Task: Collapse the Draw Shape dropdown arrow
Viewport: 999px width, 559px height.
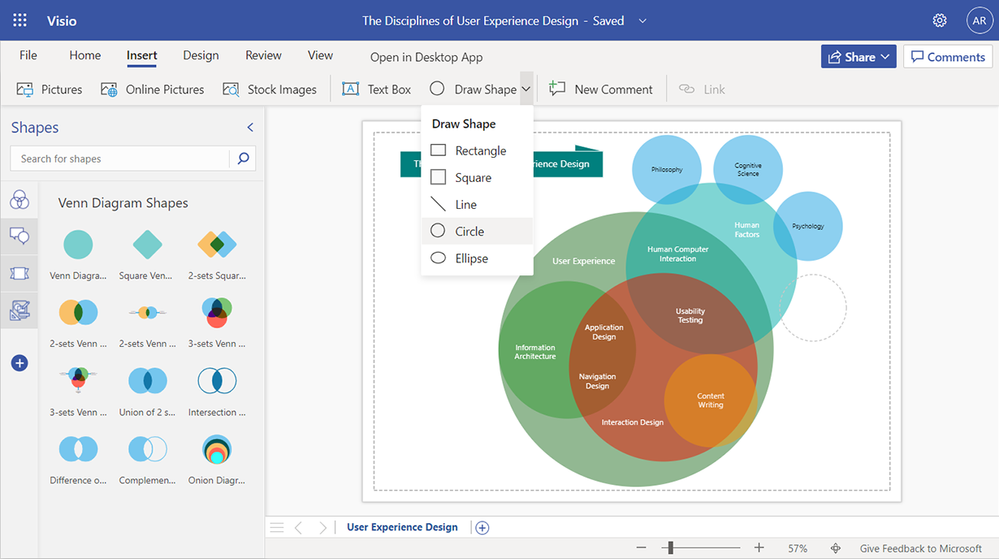Action: [526, 89]
